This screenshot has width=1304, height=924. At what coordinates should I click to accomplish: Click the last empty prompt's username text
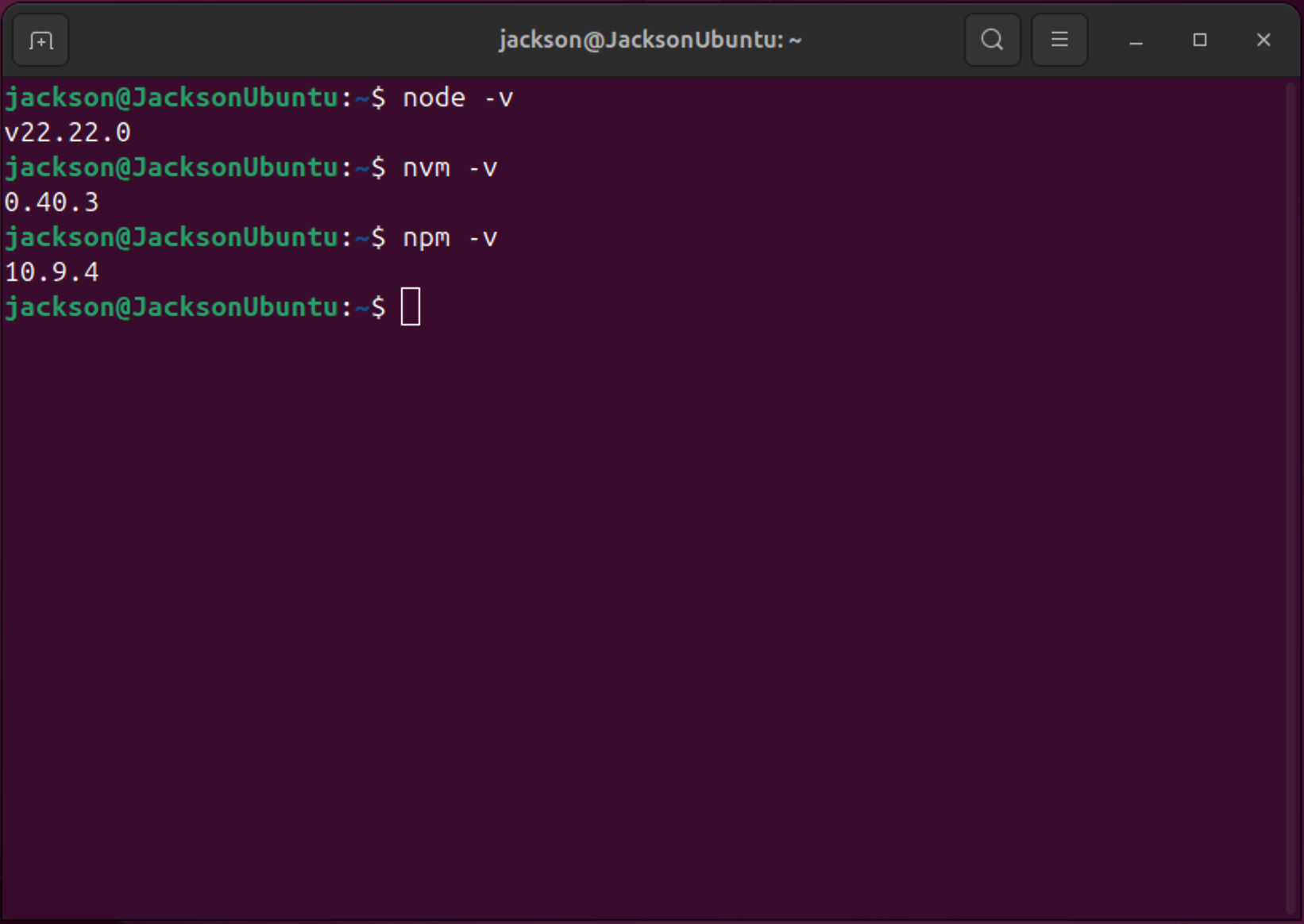(x=60, y=307)
